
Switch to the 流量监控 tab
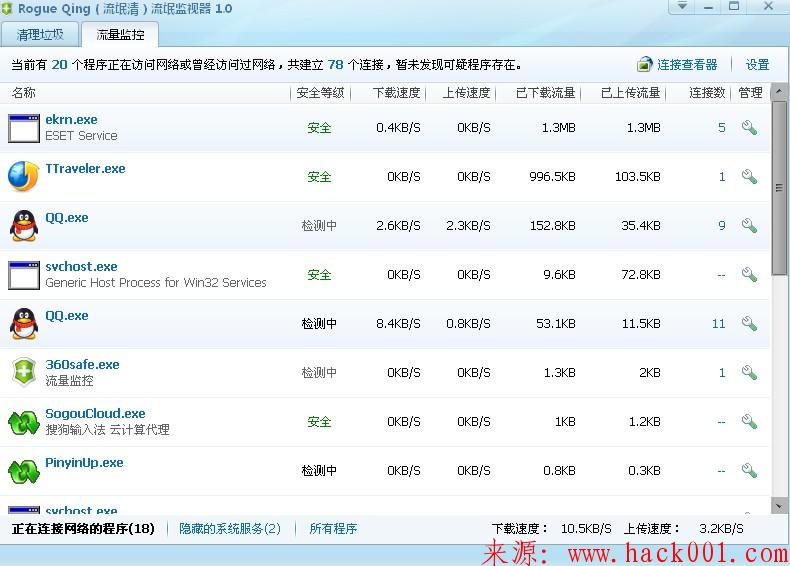[x=120, y=35]
